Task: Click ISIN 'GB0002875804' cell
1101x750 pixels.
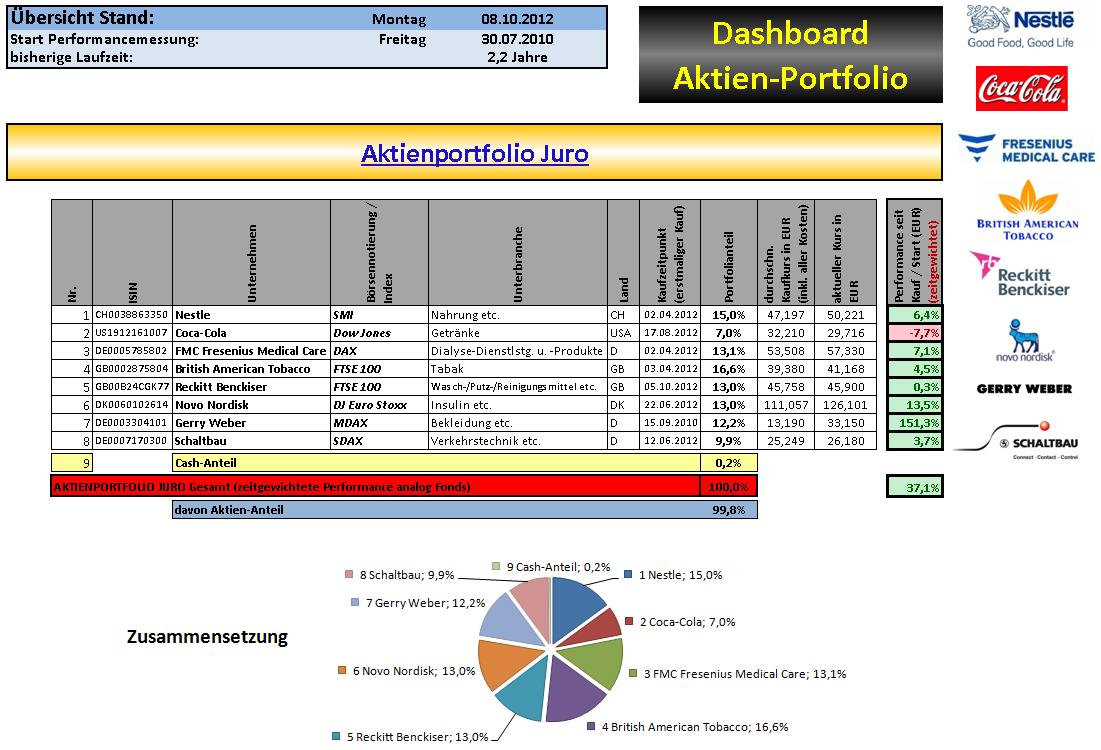Action: tap(132, 369)
